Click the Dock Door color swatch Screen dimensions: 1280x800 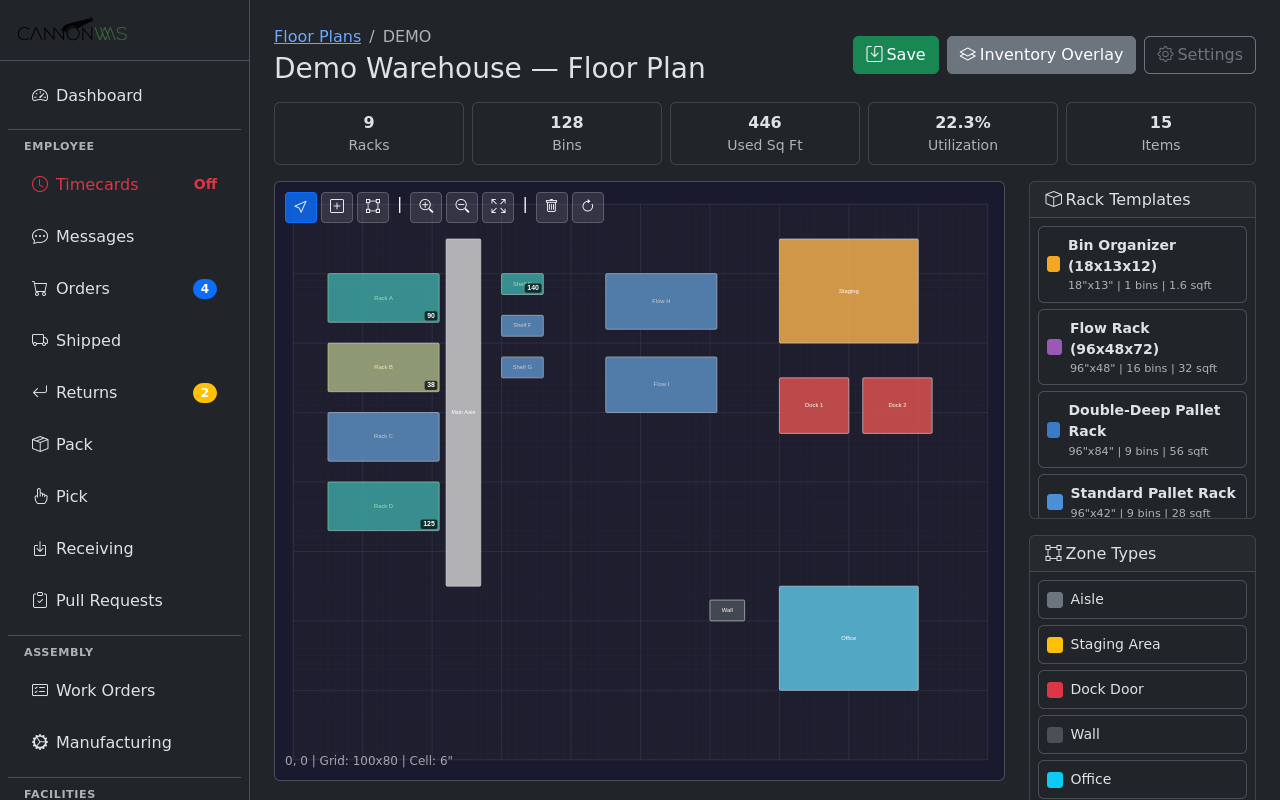pos(1054,689)
